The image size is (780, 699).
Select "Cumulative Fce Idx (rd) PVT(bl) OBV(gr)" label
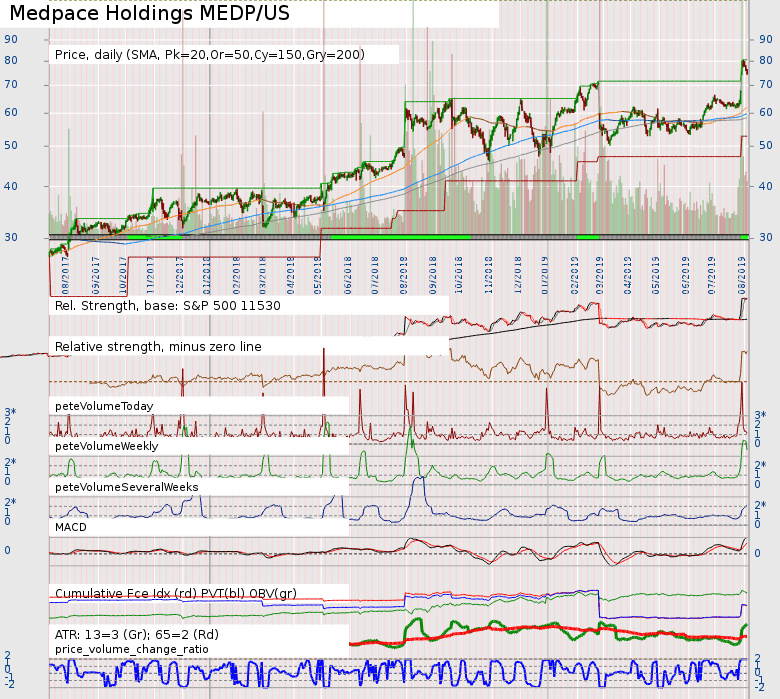pyautogui.click(x=176, y=594)
